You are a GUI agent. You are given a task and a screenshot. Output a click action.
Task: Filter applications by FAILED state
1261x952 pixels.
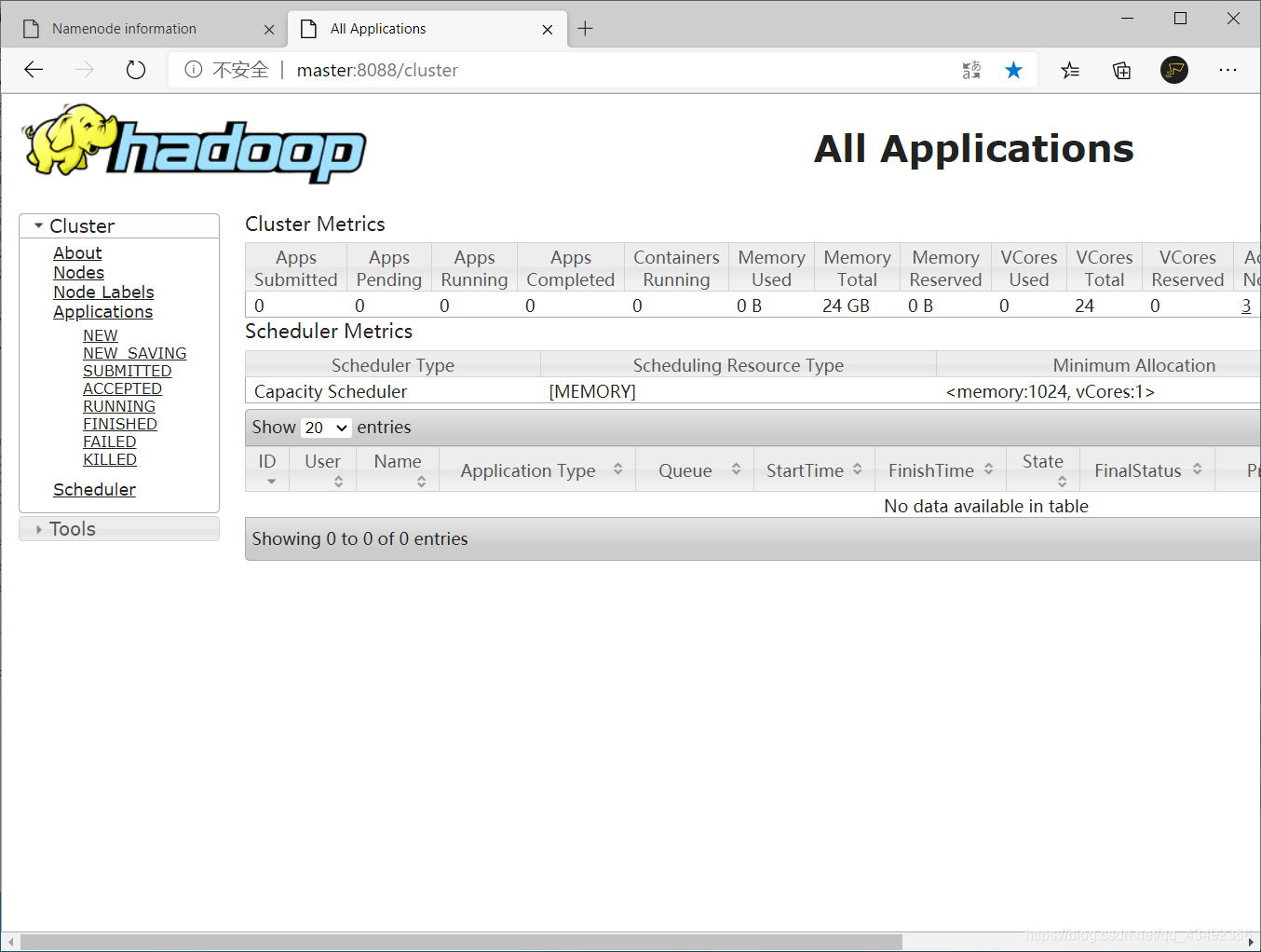[109, 442]
